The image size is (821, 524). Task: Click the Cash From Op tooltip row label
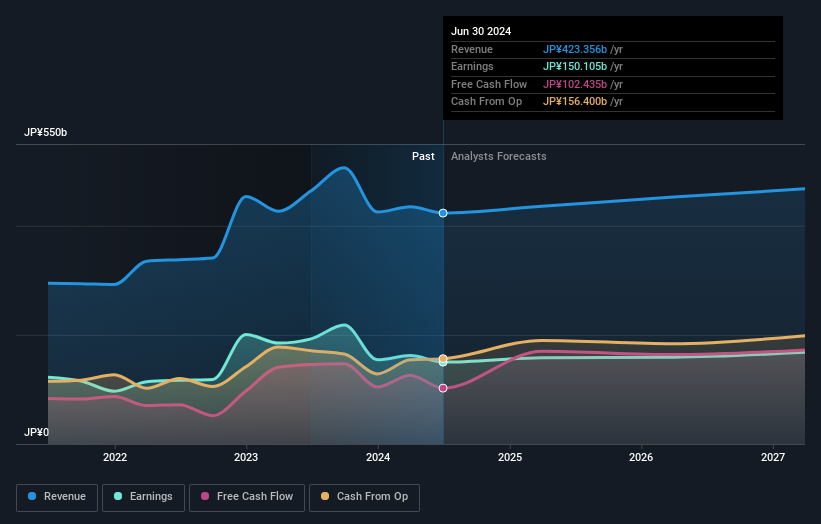486,102
